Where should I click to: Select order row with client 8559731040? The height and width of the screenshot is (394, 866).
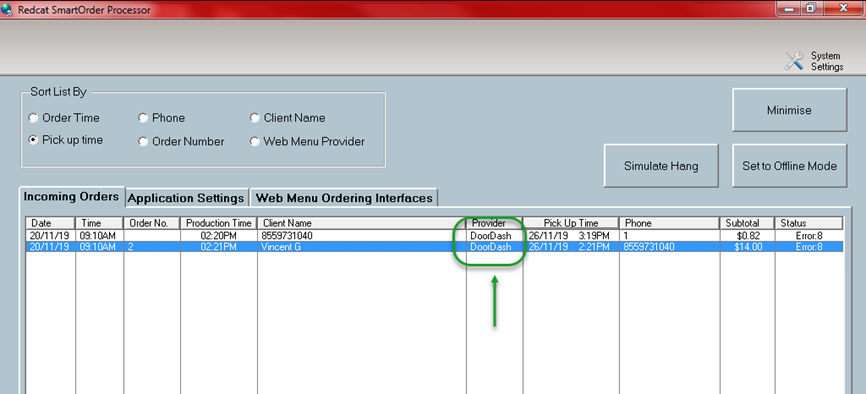435,235
